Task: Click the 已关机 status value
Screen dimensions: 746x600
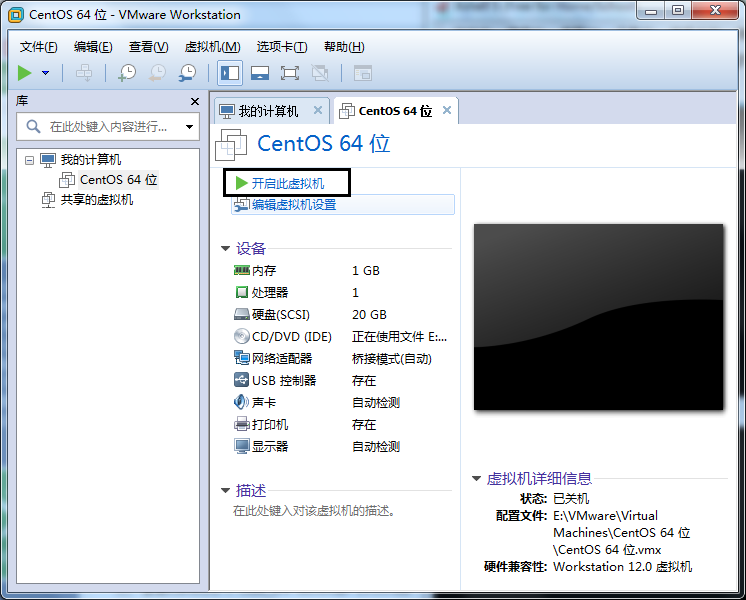Action: (571, 499)
